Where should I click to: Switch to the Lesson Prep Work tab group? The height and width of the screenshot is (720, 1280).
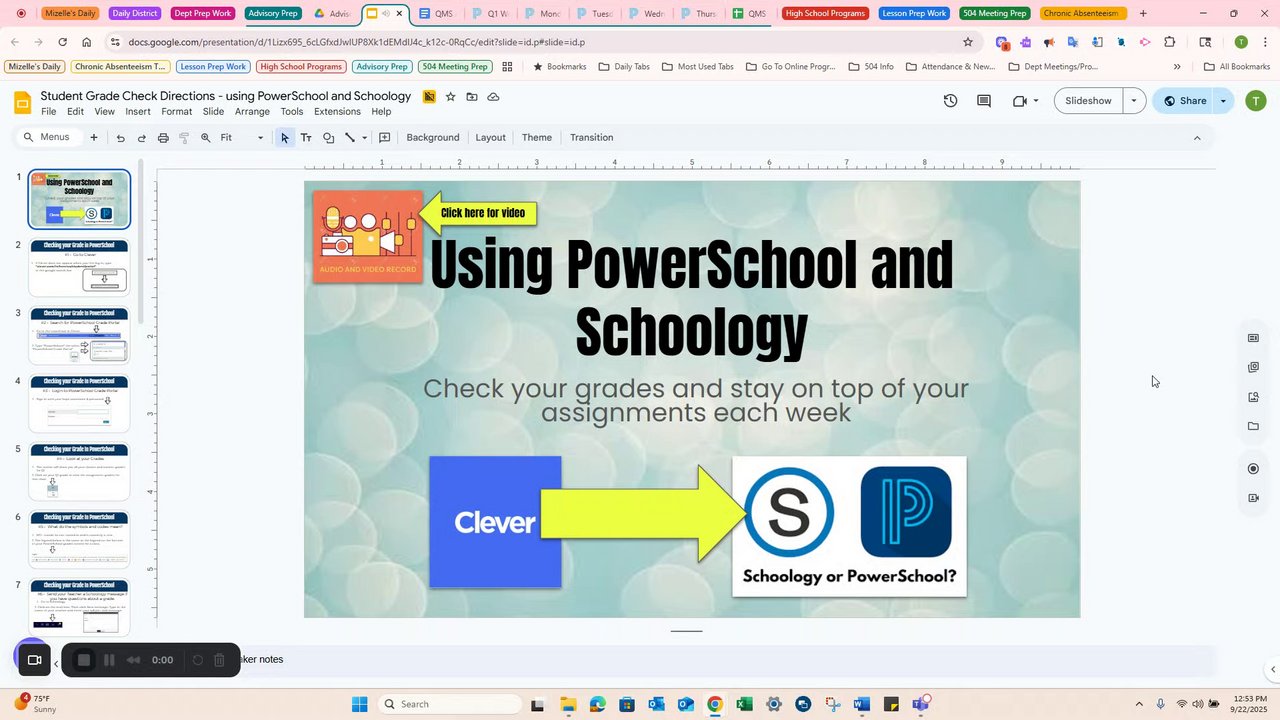[913, 13]
